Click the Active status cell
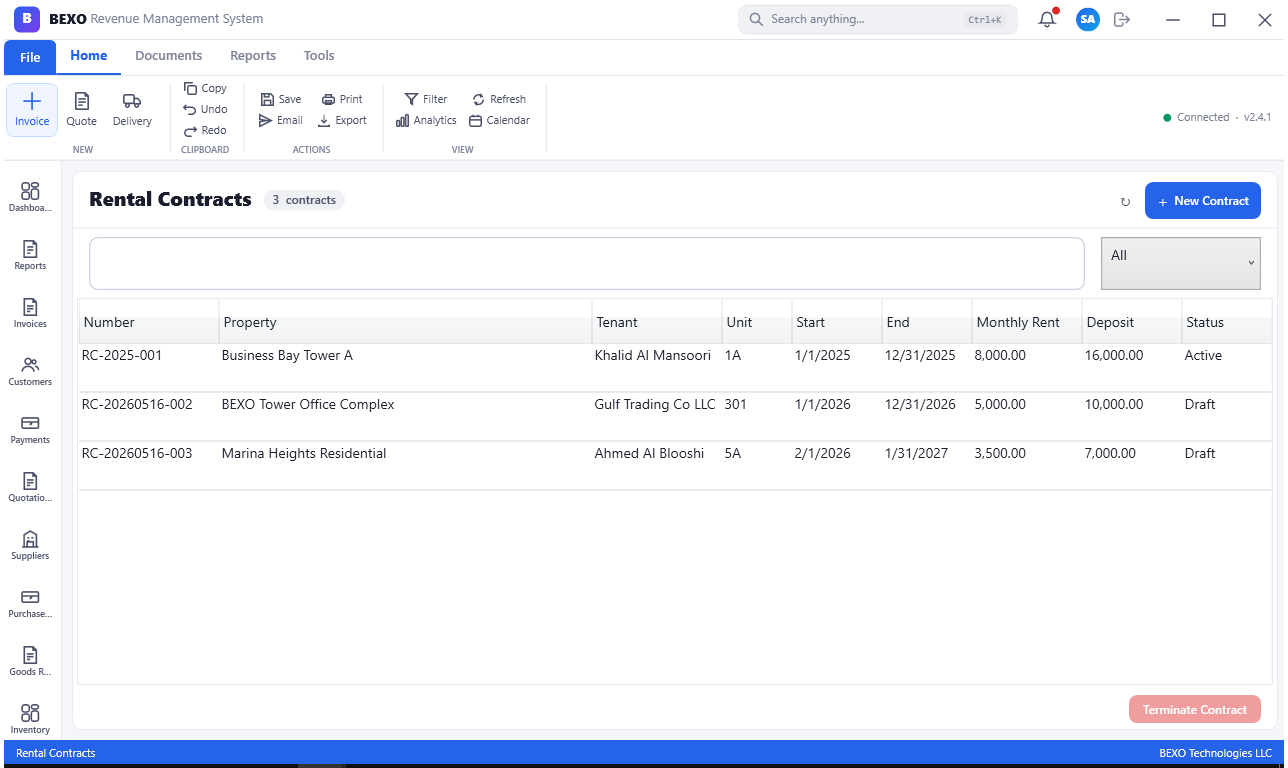 1203,355
